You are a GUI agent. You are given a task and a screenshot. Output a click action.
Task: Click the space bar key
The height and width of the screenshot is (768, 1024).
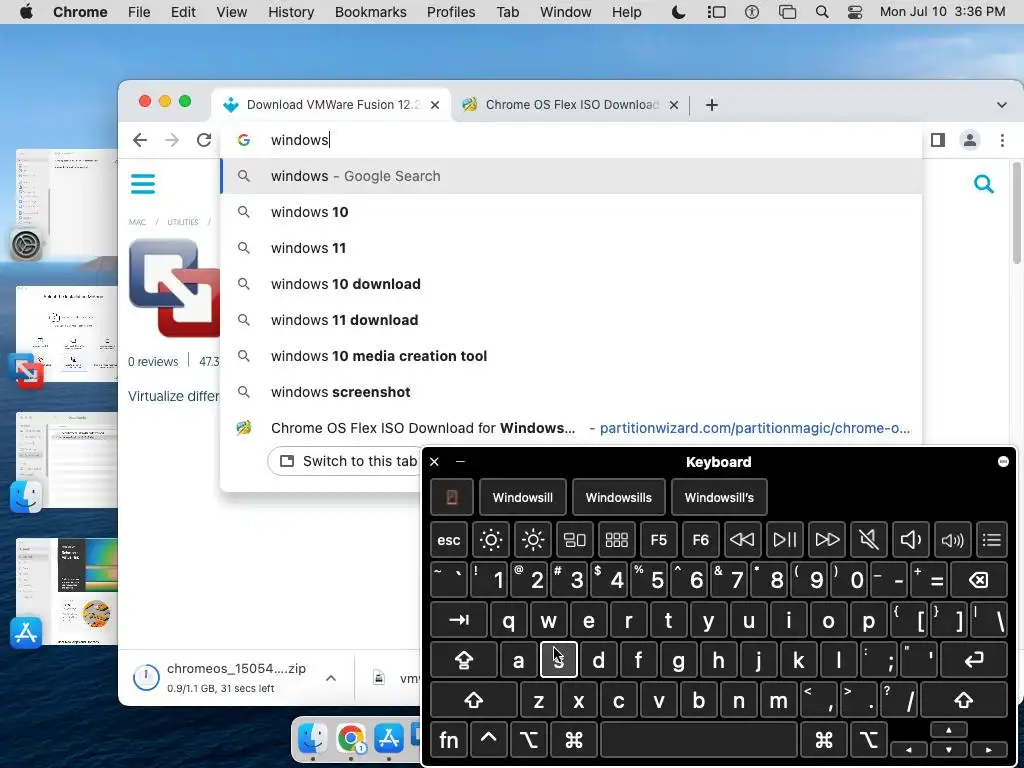tap(699, 740)
